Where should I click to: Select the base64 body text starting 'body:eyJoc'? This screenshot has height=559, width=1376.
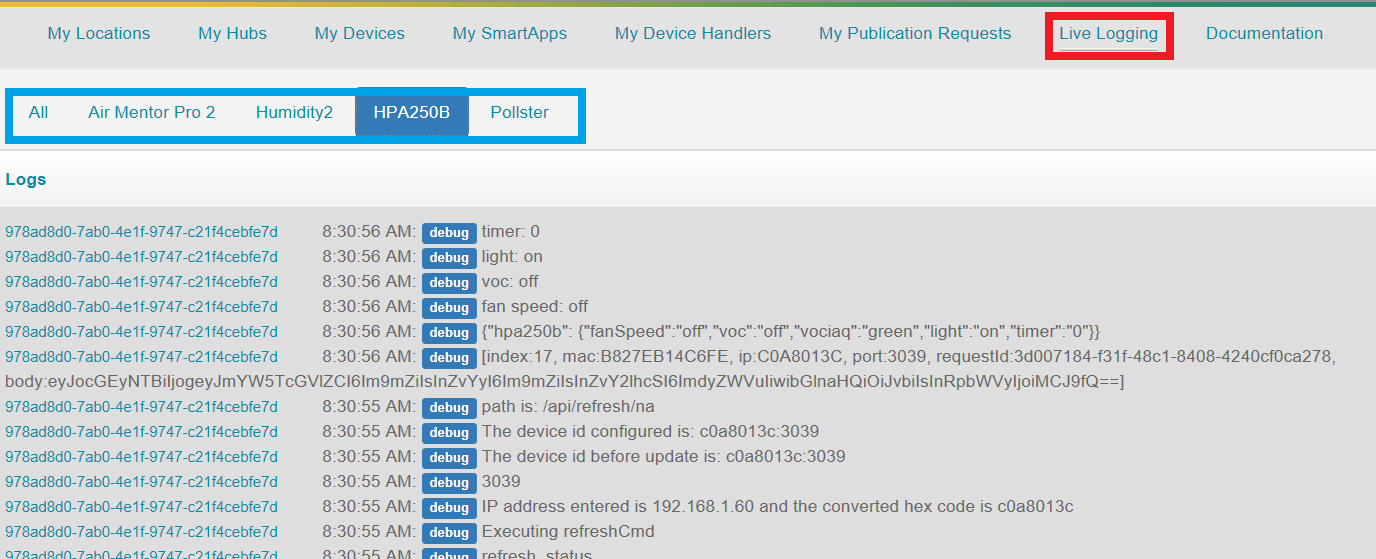(x=565, y=382)
